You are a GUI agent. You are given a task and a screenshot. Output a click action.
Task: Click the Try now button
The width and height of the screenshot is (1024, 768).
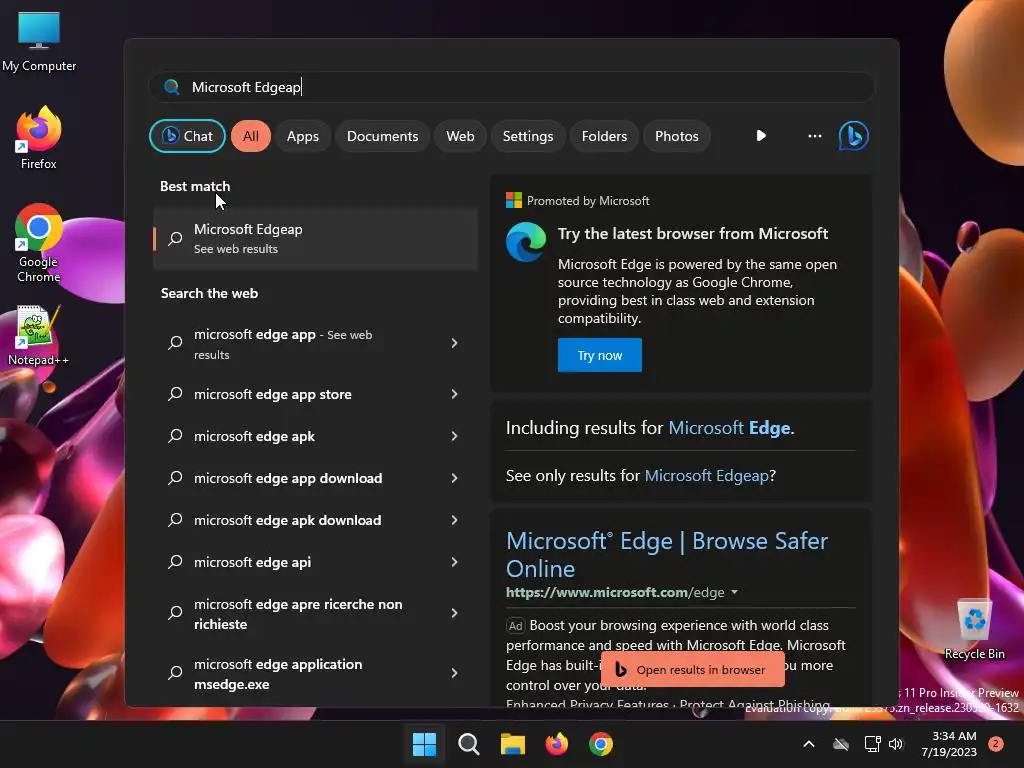click(x=600, y=355)
